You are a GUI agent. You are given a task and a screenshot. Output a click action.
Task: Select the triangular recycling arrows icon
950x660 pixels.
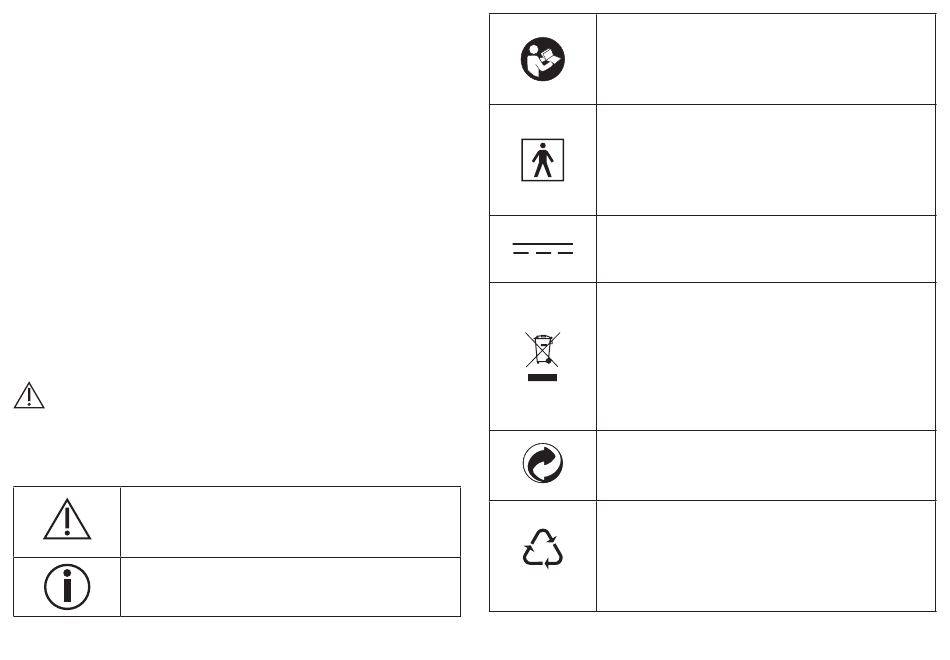(543, 548)
